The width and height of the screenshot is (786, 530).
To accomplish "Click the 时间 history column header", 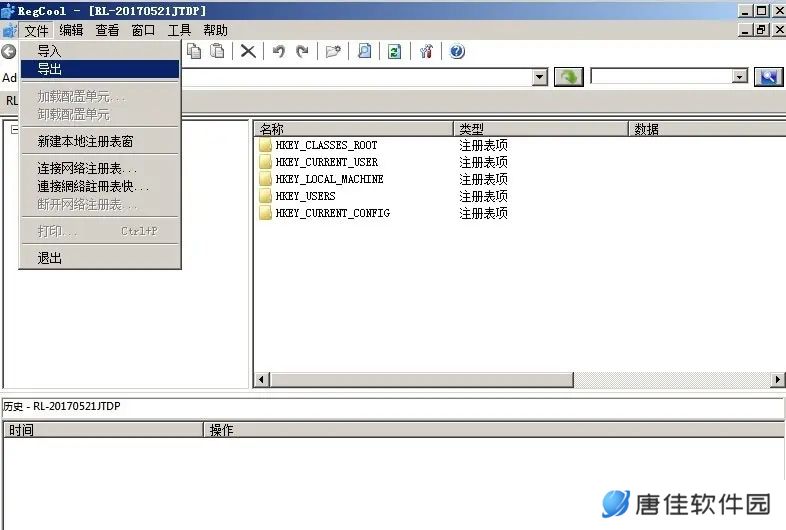I will (x=103, y=430).
